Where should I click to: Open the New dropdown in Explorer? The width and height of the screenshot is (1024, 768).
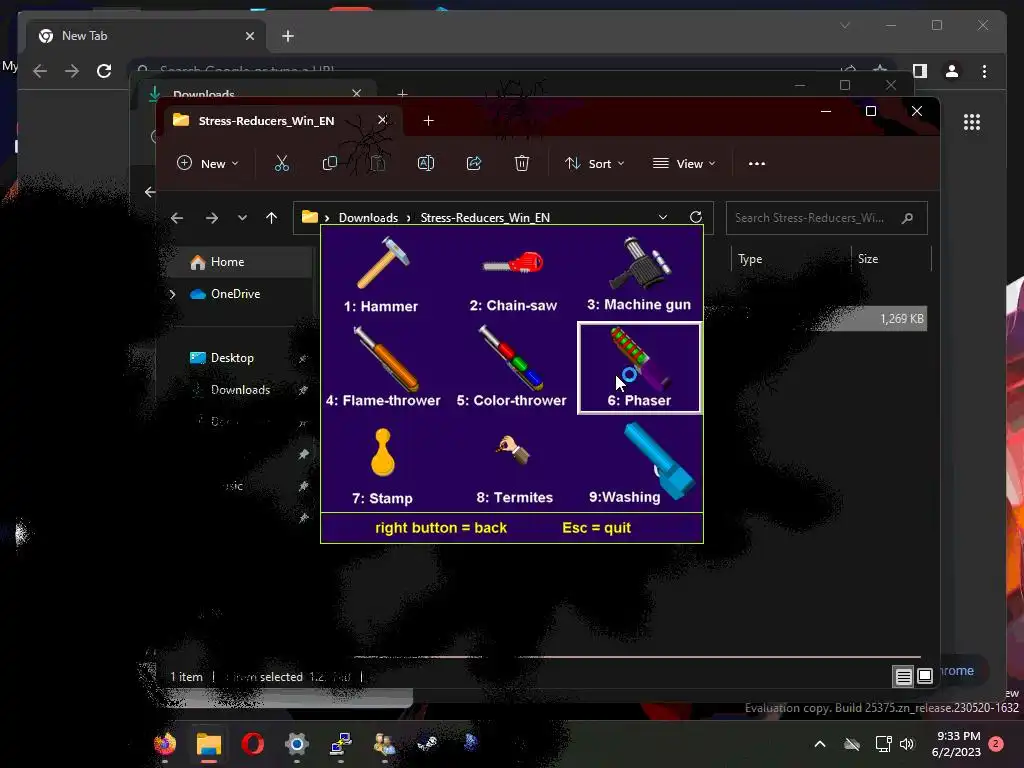(x=208, y=163)
